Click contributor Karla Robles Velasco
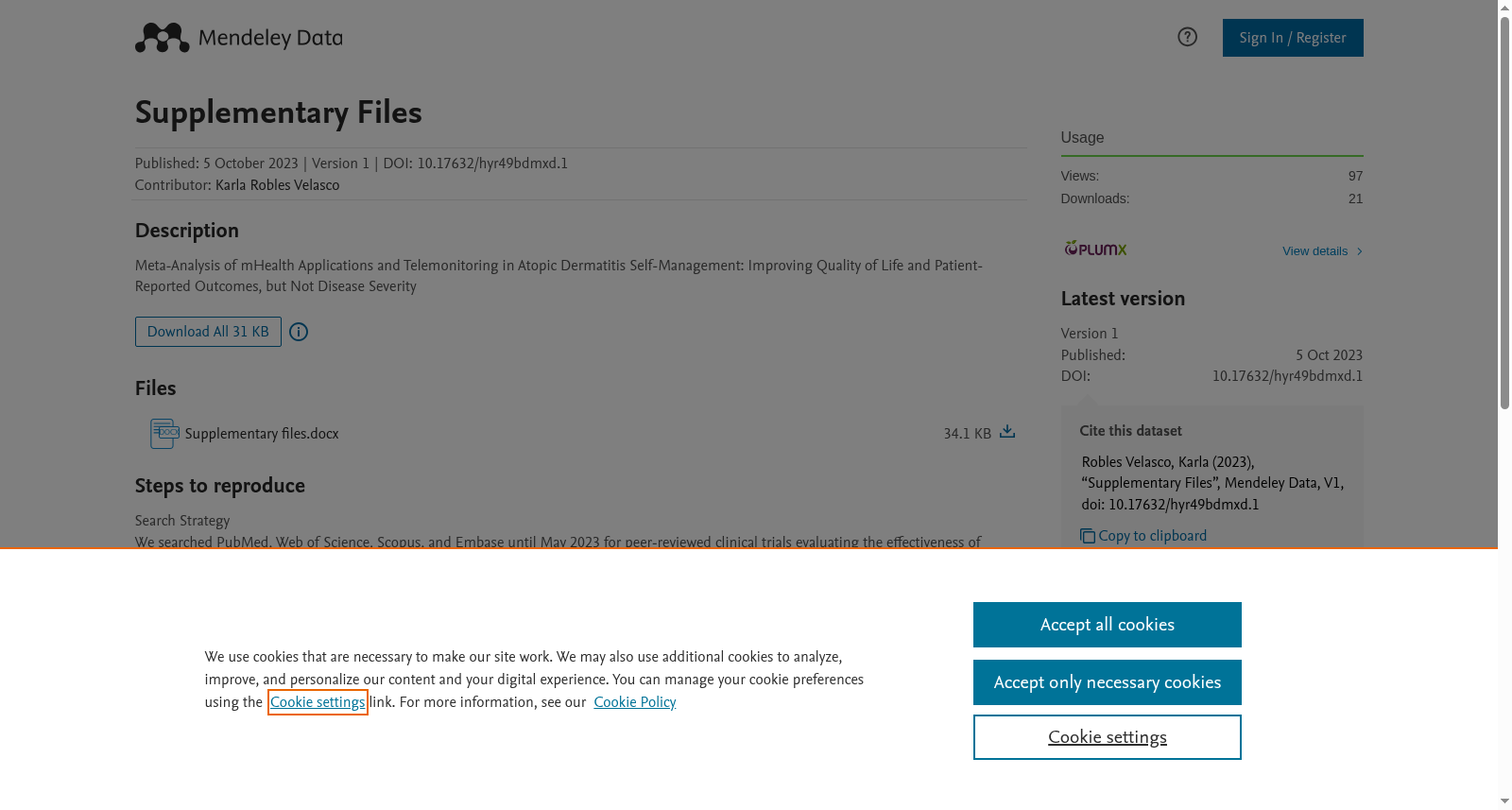The width and height of the screenshot is (1512, 810). tap(277, 185)
